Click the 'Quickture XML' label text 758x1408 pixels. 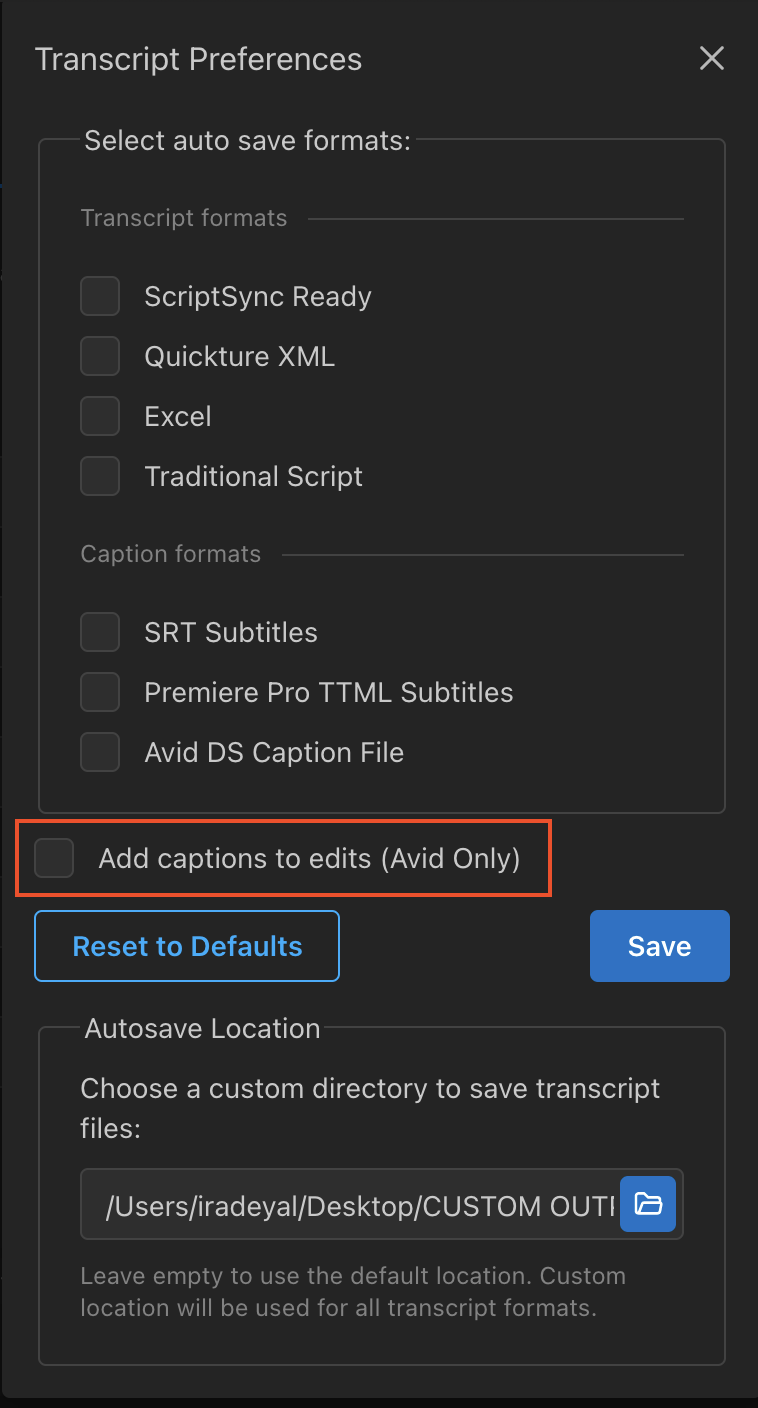(x=239, y=356)
